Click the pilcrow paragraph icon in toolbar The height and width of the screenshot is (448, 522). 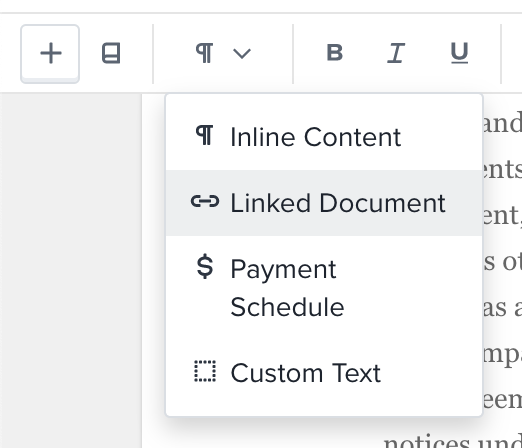tap(204, 53)
